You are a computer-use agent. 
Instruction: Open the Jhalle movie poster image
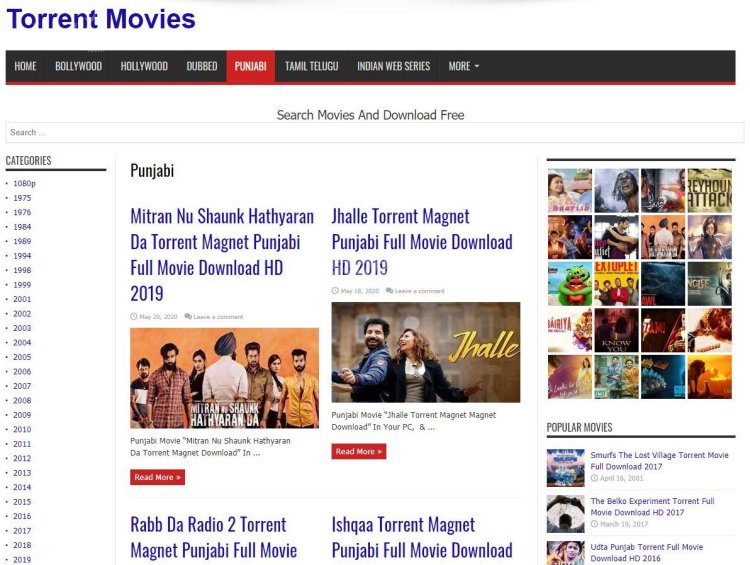click(x=425, y=352)
